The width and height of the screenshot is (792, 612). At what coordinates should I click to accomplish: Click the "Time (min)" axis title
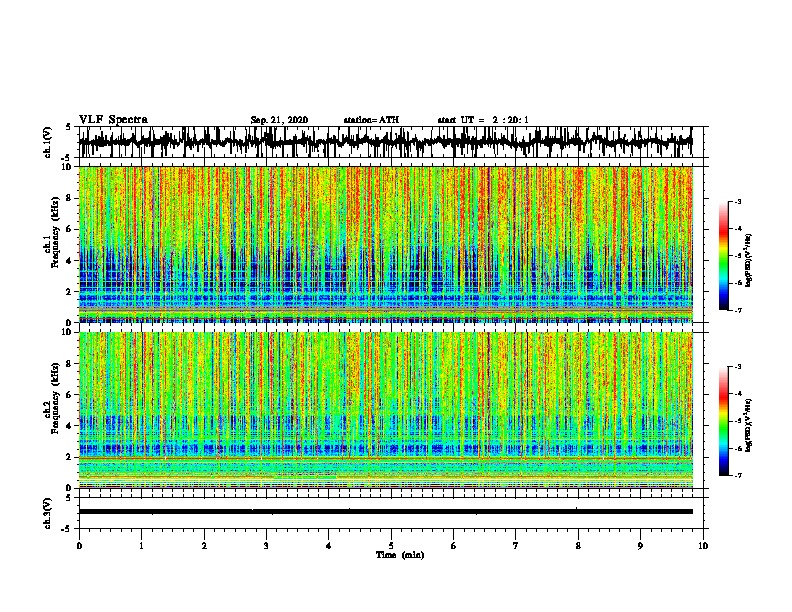coord(400,555)
